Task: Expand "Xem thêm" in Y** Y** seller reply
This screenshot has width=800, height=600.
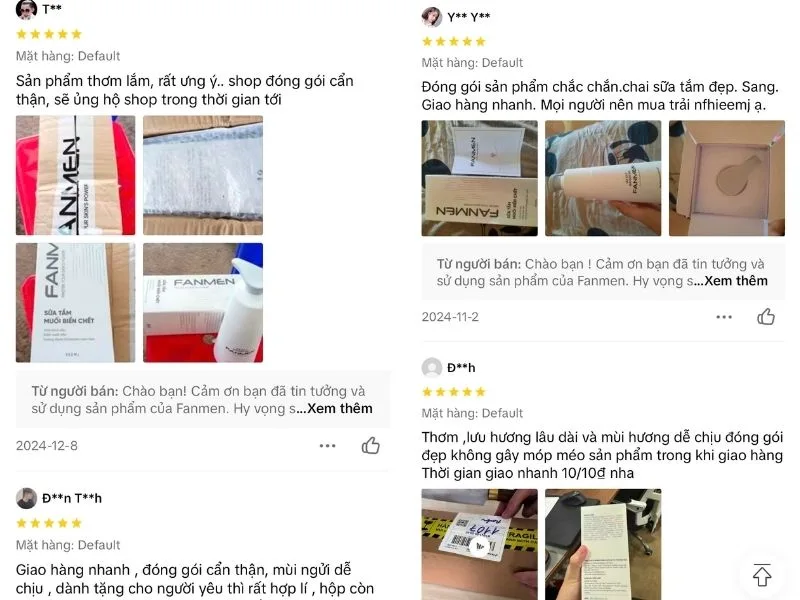Action: 736,281
